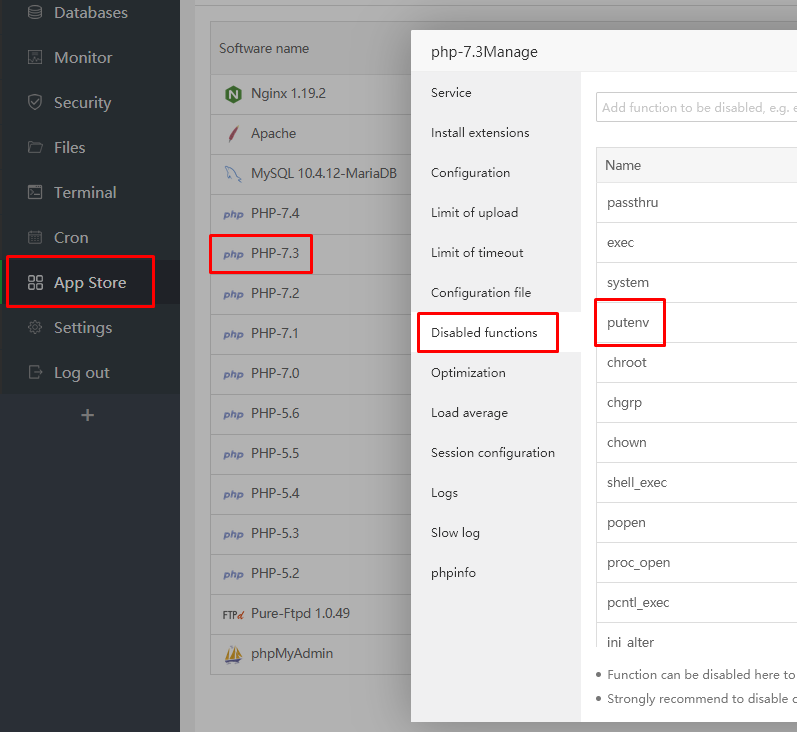
Task: Click the php icon beside PHP-7.3
Action: tap(233, 254)
